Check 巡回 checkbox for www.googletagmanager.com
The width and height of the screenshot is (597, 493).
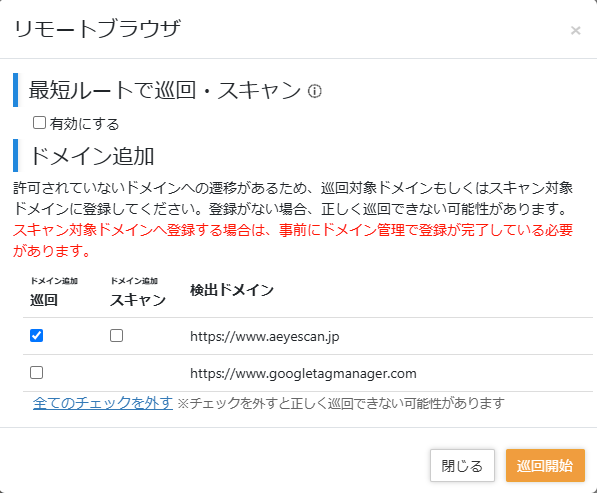[37, 373]
